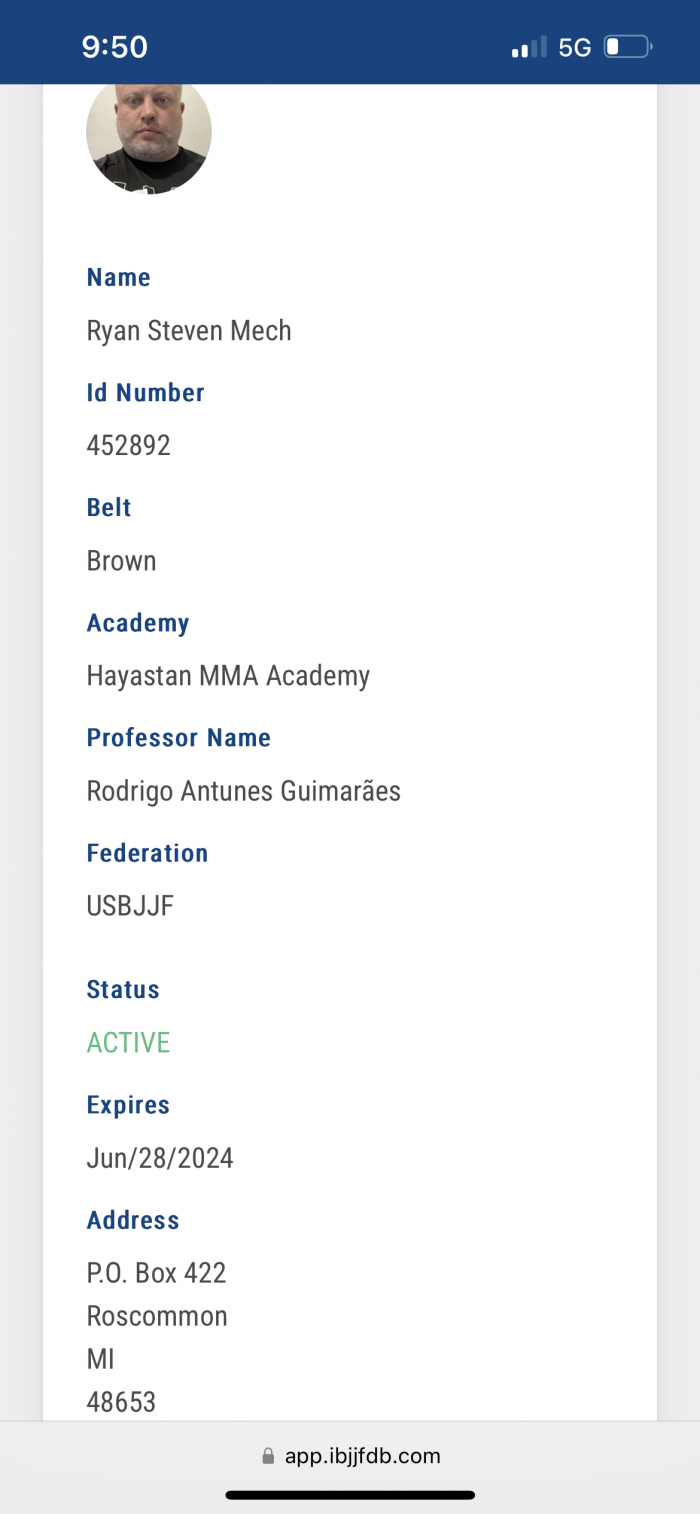The image size is (700, 1514).
Task: Tap the 5G network indicator
Action: pos(575,47)
